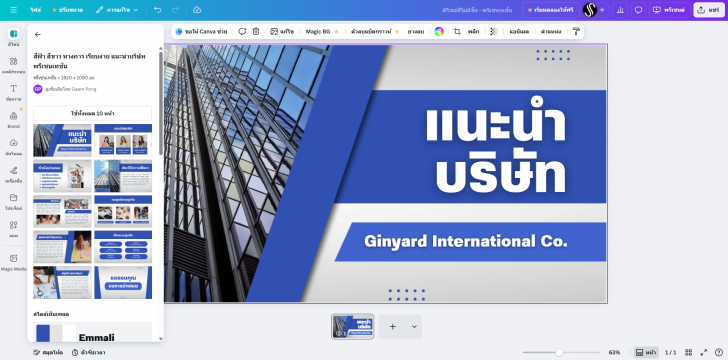
Task: Go back with the panel arrow
Action: pyautogui.click(x=38, y=34)
